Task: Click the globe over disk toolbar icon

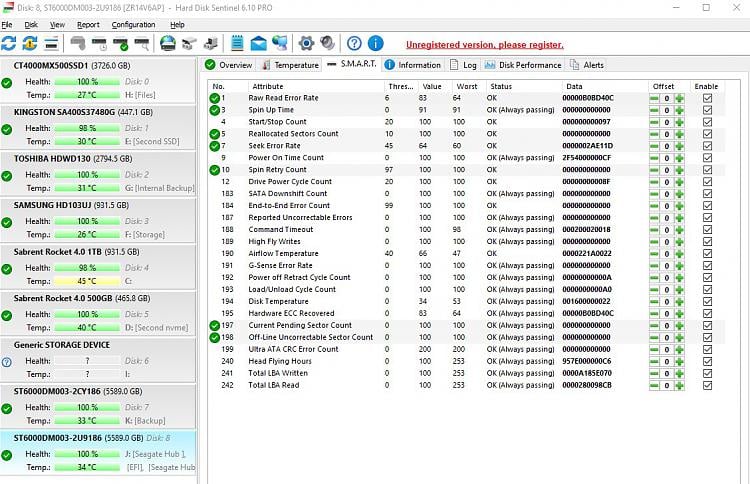Action: click(x=168, y=44)
